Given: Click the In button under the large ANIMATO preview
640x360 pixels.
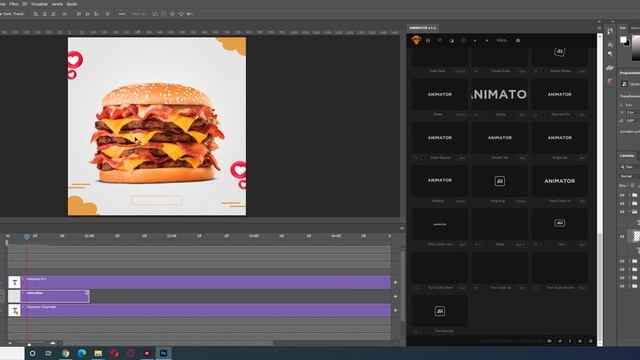Looking at the screenshot, I should click(x=476, y=115).
